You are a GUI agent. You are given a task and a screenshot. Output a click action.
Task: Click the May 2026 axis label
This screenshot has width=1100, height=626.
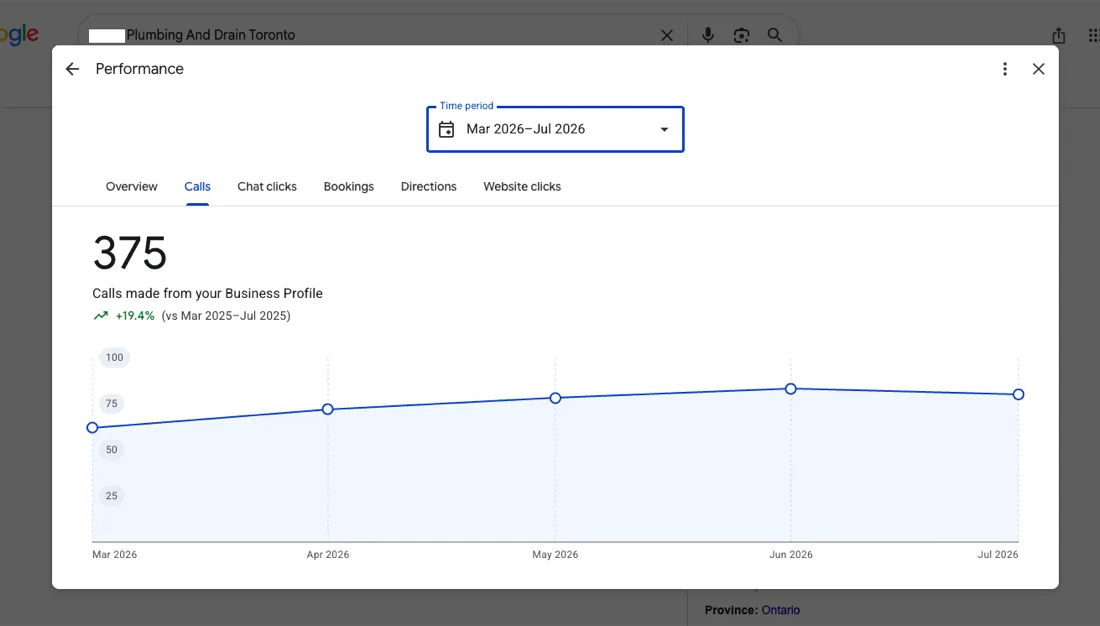pos(555,554)
